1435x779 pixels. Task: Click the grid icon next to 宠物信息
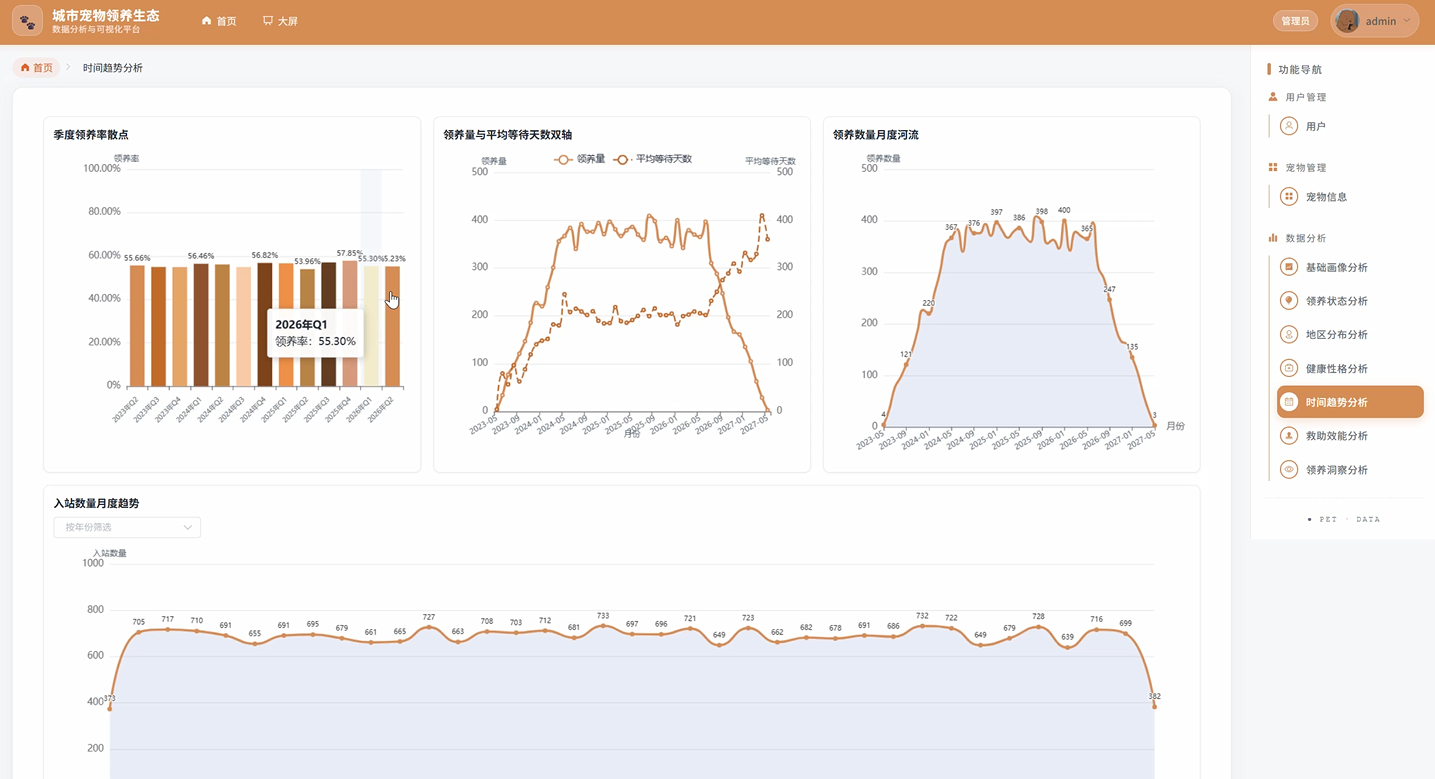click(x=1289, y=197)
